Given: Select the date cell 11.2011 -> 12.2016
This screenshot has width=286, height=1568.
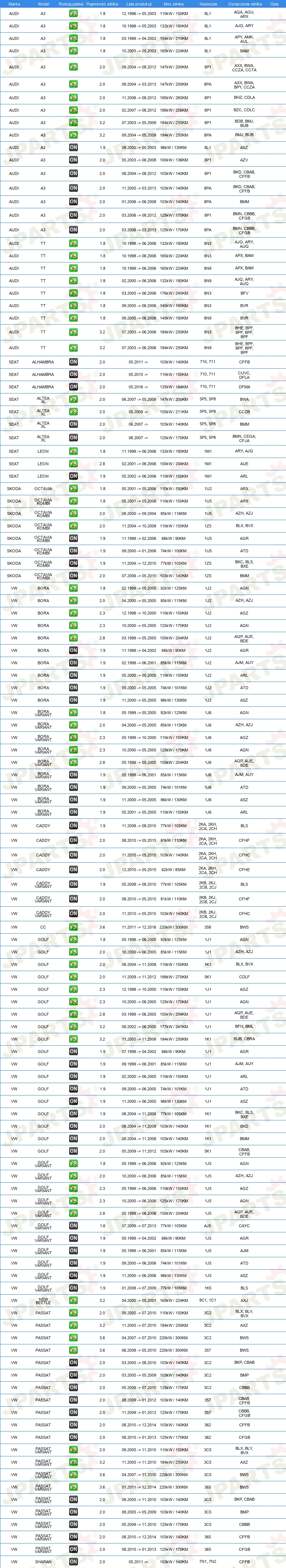Looking at the screenshot, I should [x=139, y=927].
